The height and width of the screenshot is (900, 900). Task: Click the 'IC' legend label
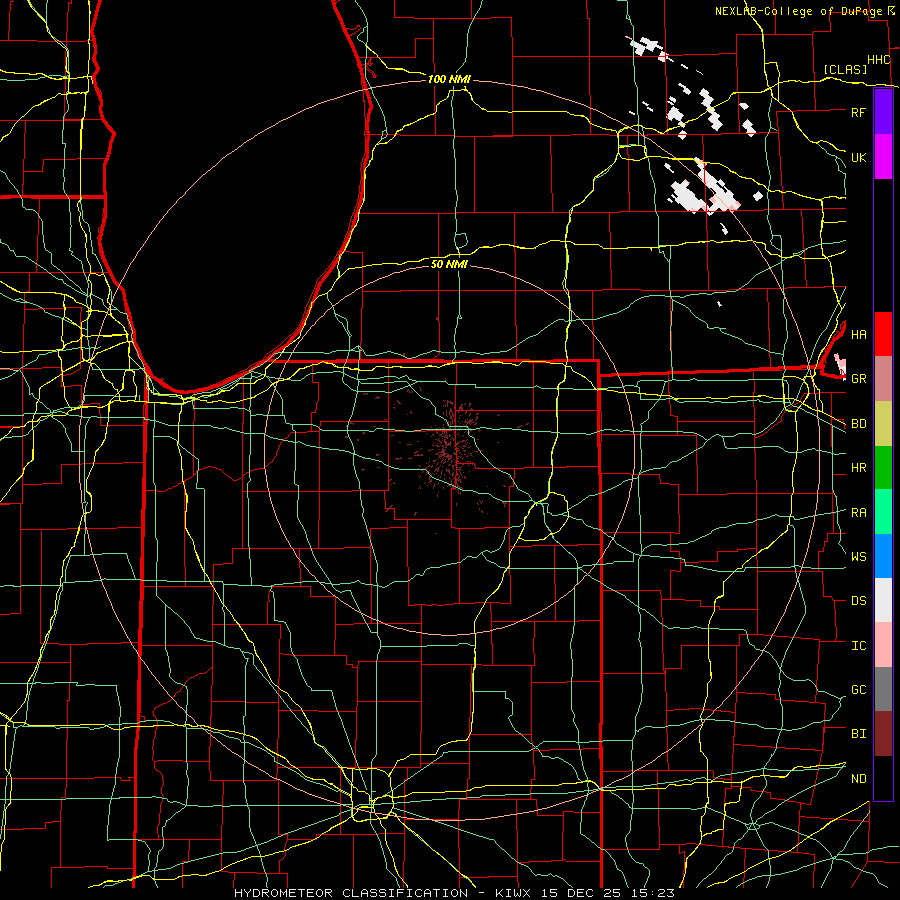859,646
